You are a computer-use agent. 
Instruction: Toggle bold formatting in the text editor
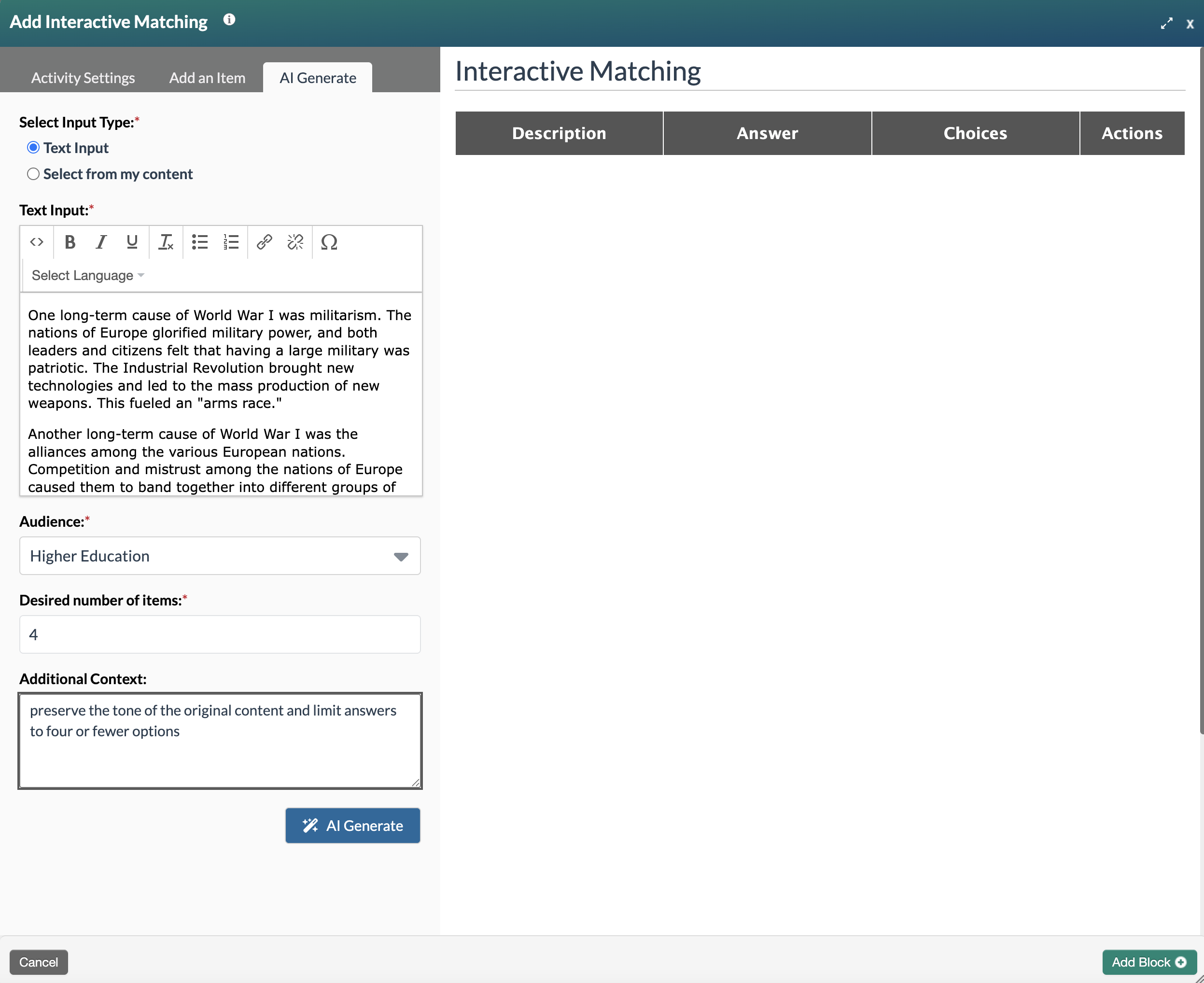coord(70,242)
